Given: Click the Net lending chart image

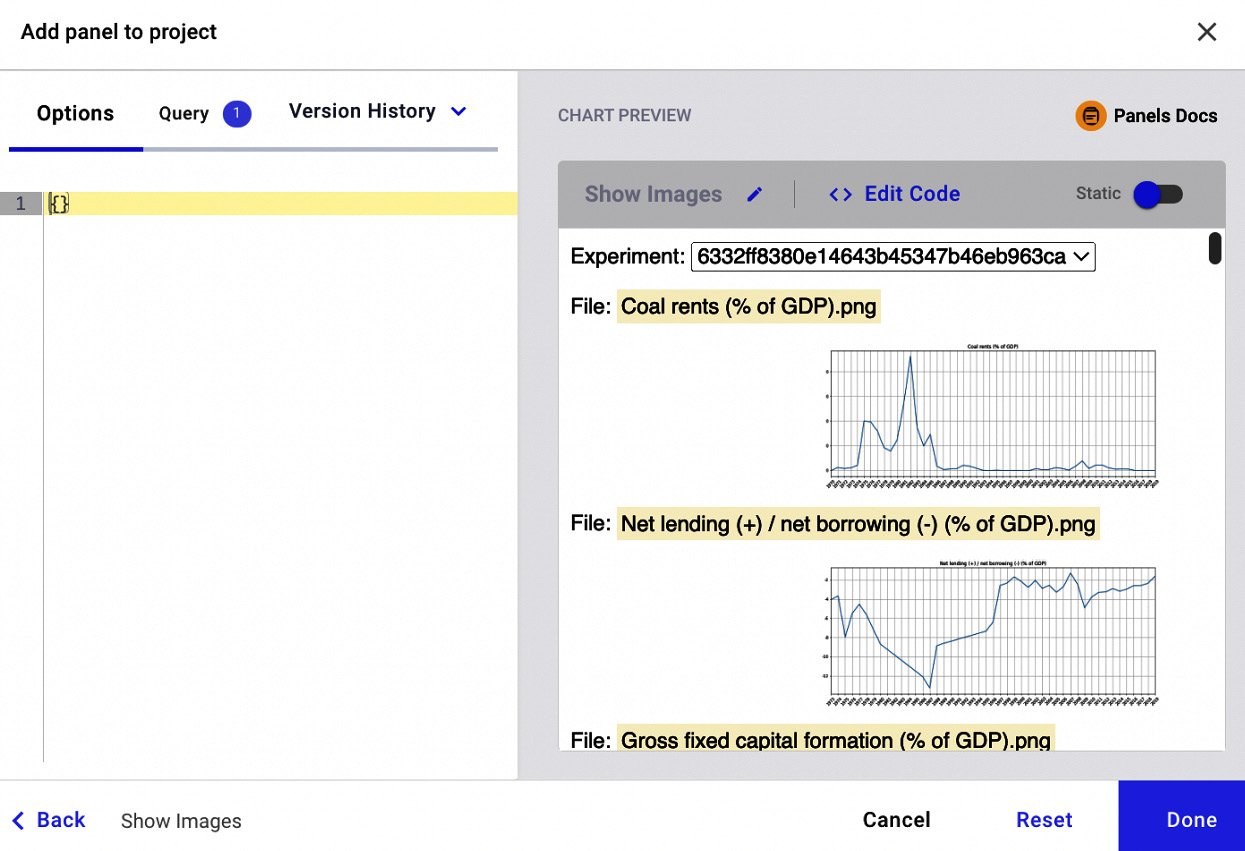Looking at the screenshot, I should point(991,633).
